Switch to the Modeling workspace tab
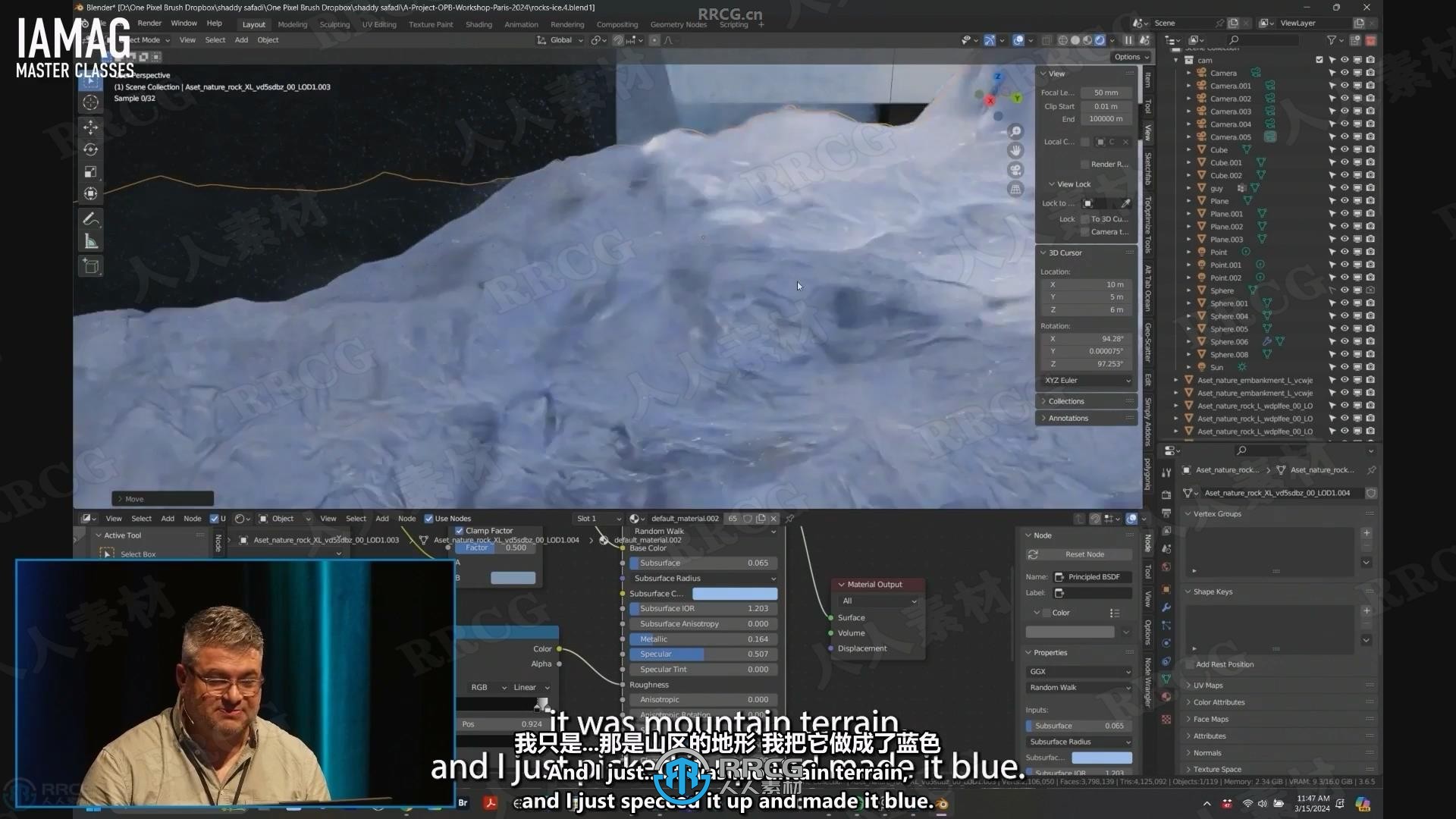Viewport: 1456px width, 819px height. pyautogui.click(x=293, y=24)
